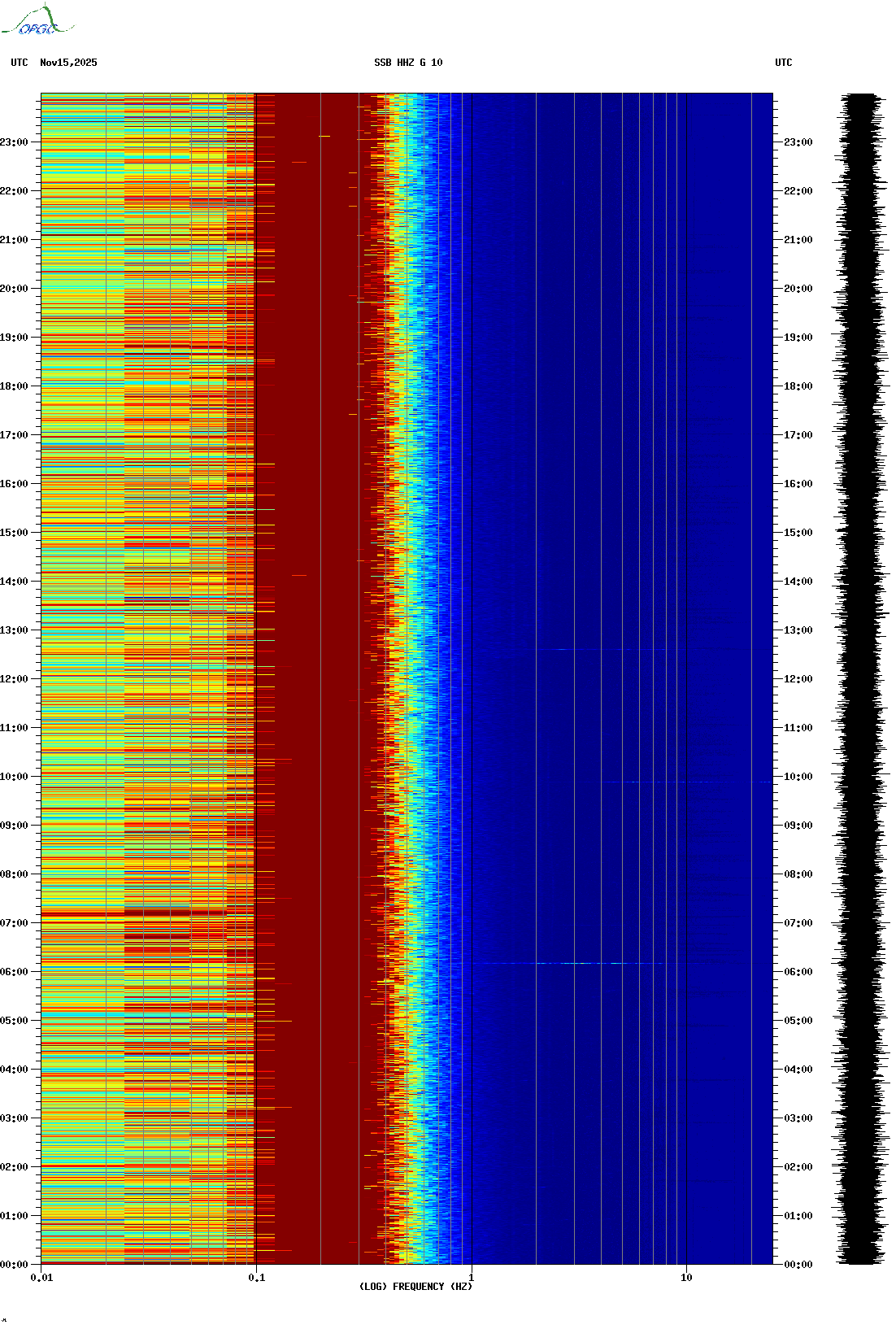The height and width of the screenshot is (1329, 896).
Task: Click the date label Nov15,2025
Action: click(68, 63)
